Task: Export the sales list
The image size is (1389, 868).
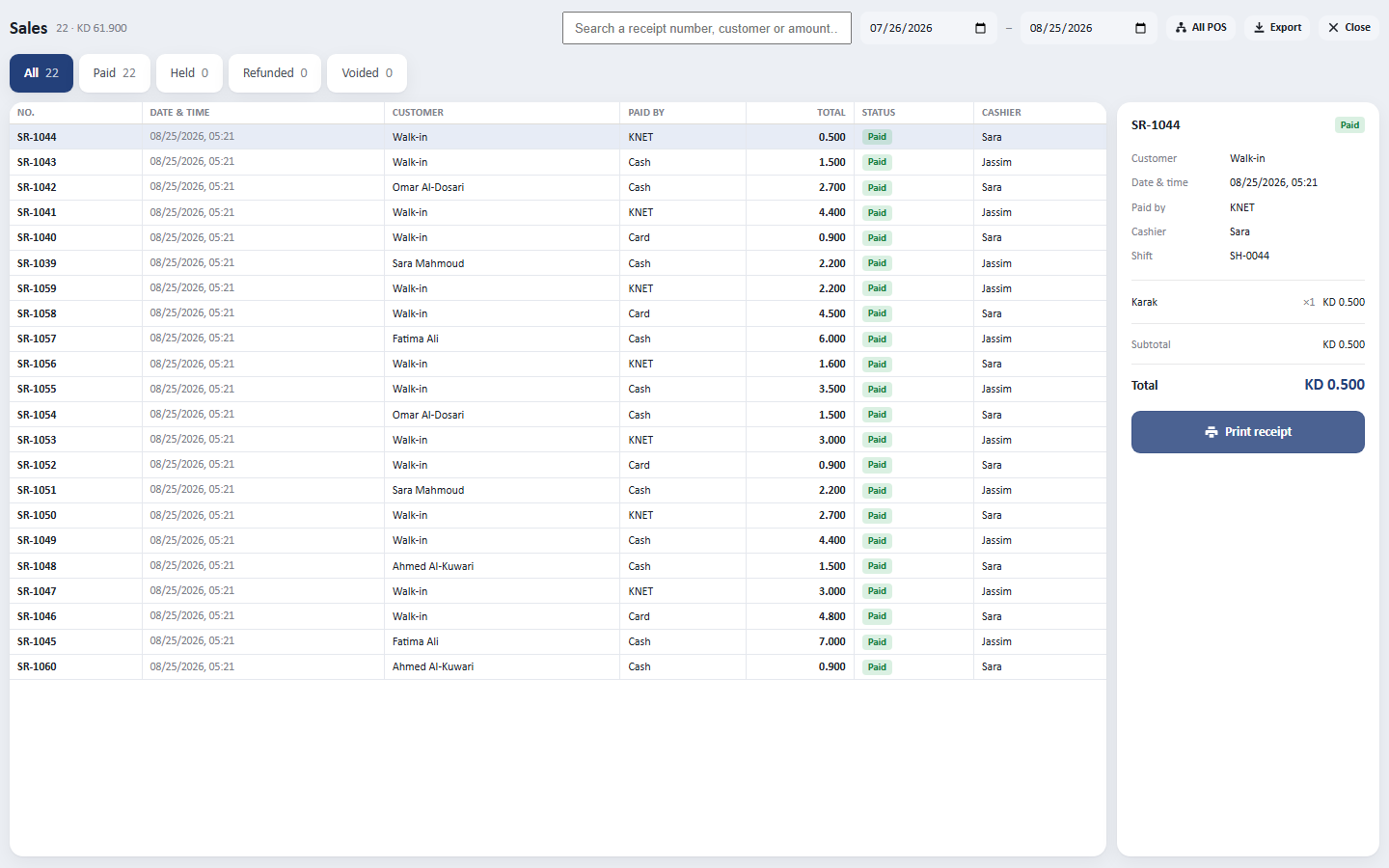Action: point(1277,28)
